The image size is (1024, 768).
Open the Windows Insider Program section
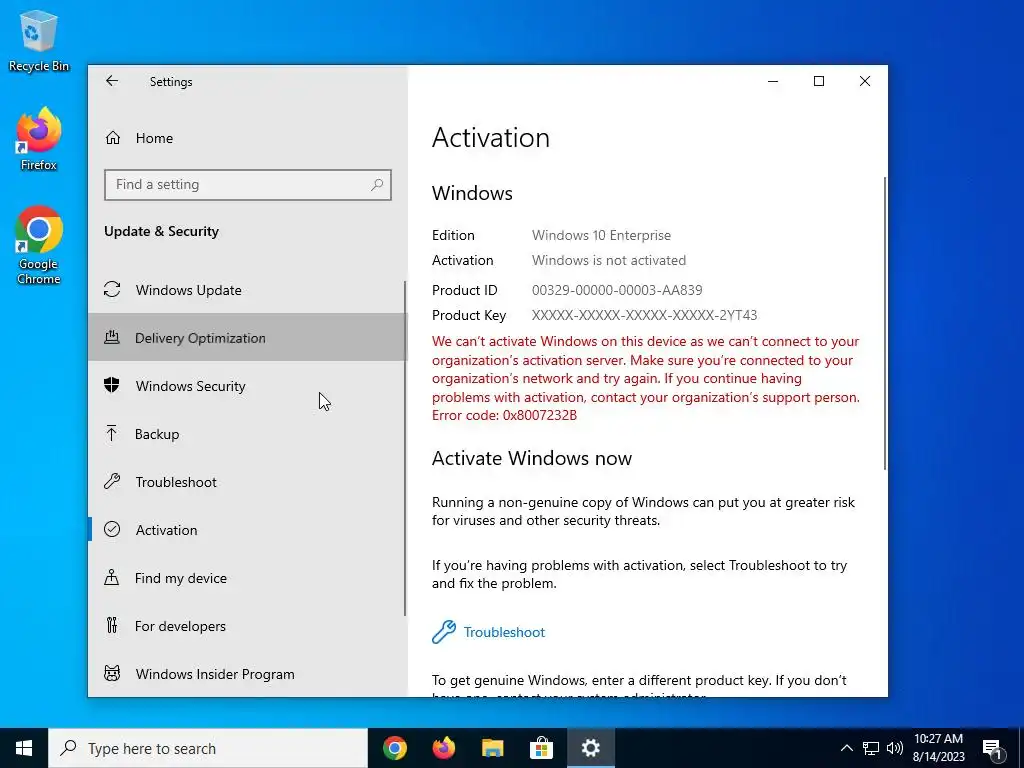coord(246,673)
